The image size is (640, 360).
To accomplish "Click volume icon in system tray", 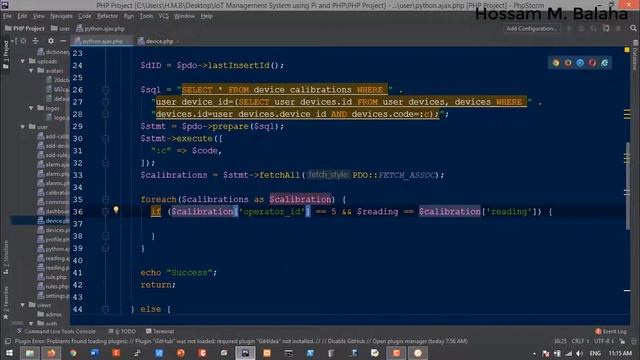I will click(580, 353).
